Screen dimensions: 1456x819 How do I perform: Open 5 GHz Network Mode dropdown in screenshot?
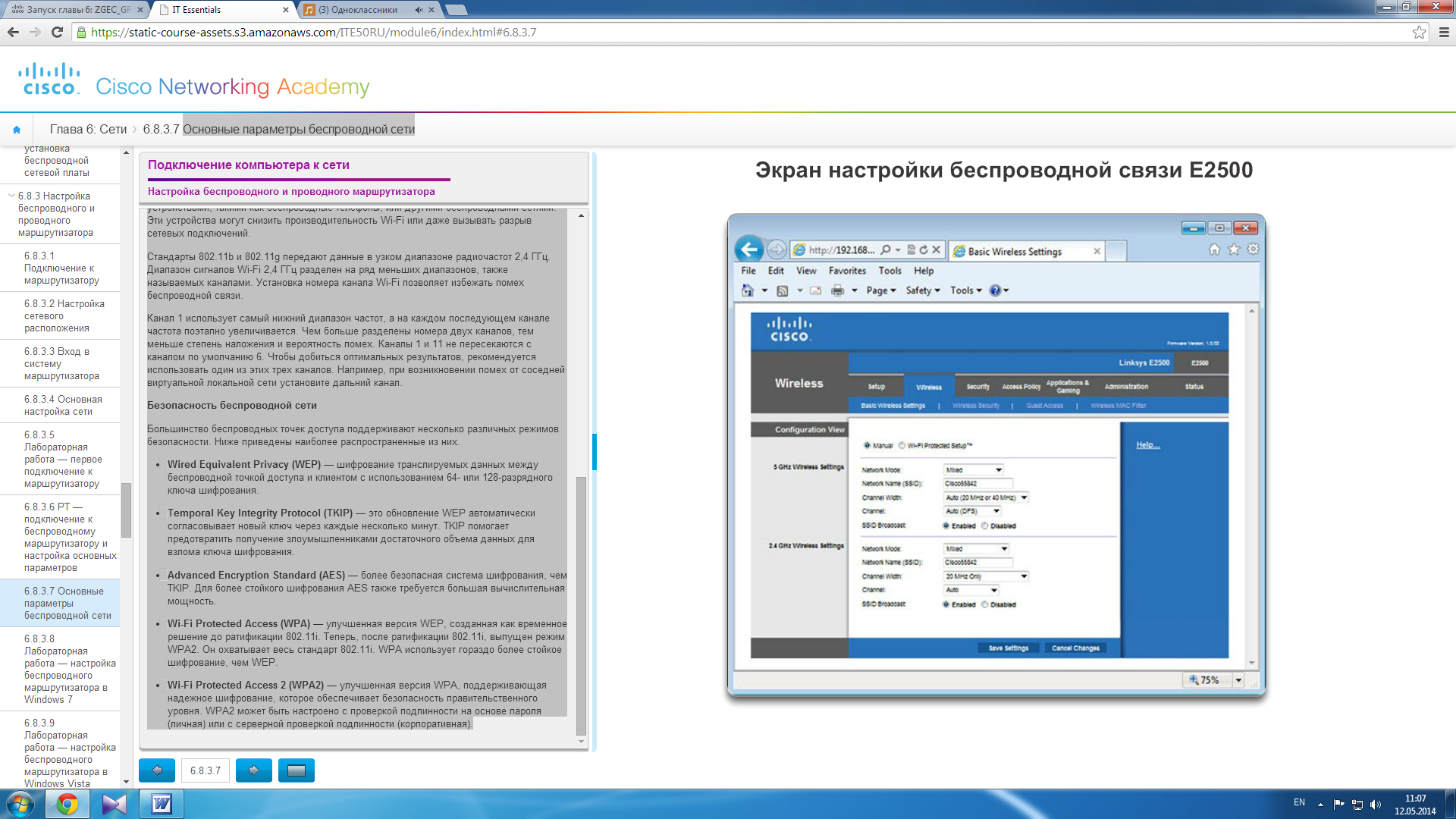coord(974,470)
